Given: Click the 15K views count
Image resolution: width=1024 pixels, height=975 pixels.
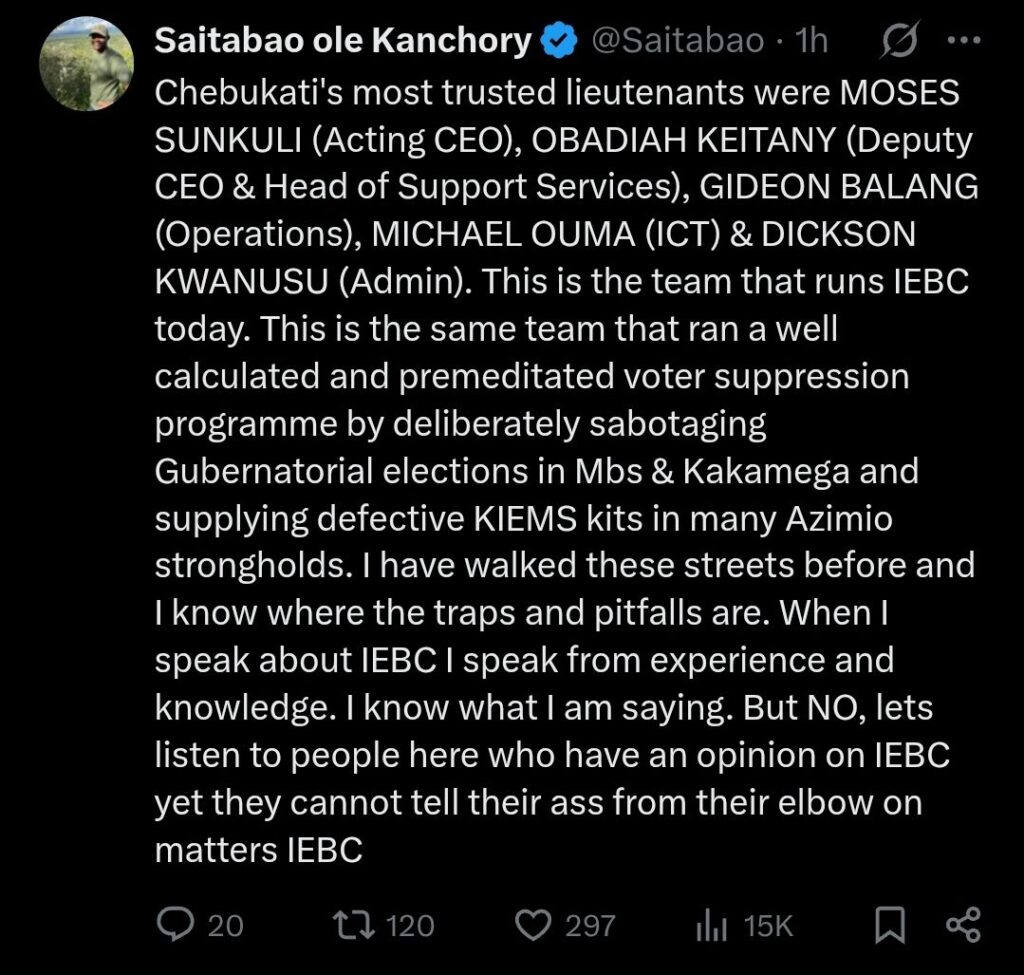Looking at the screenshot, I should coord(769,926).
